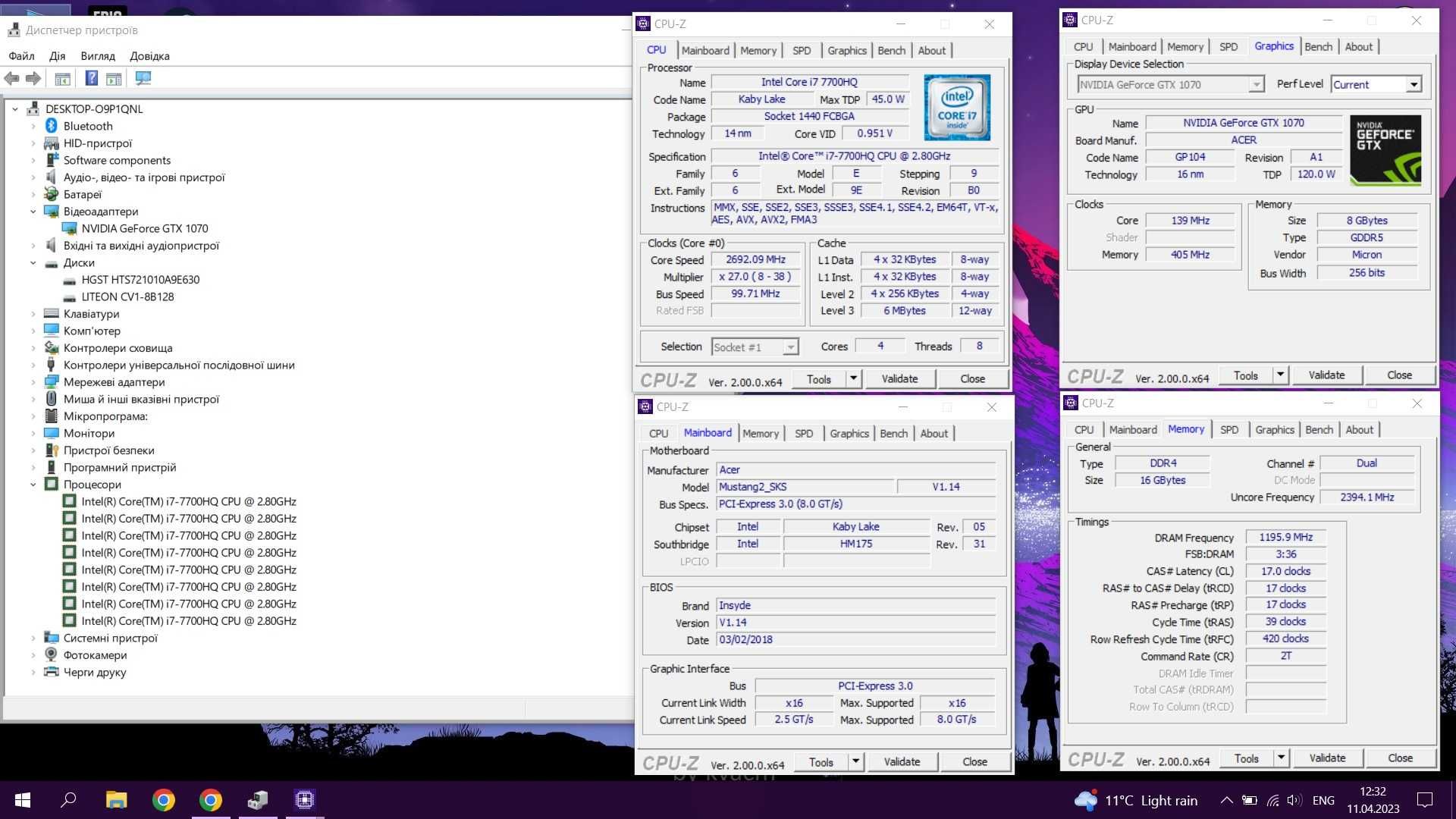Open the Вигляд menu in Device Manager

98,55
